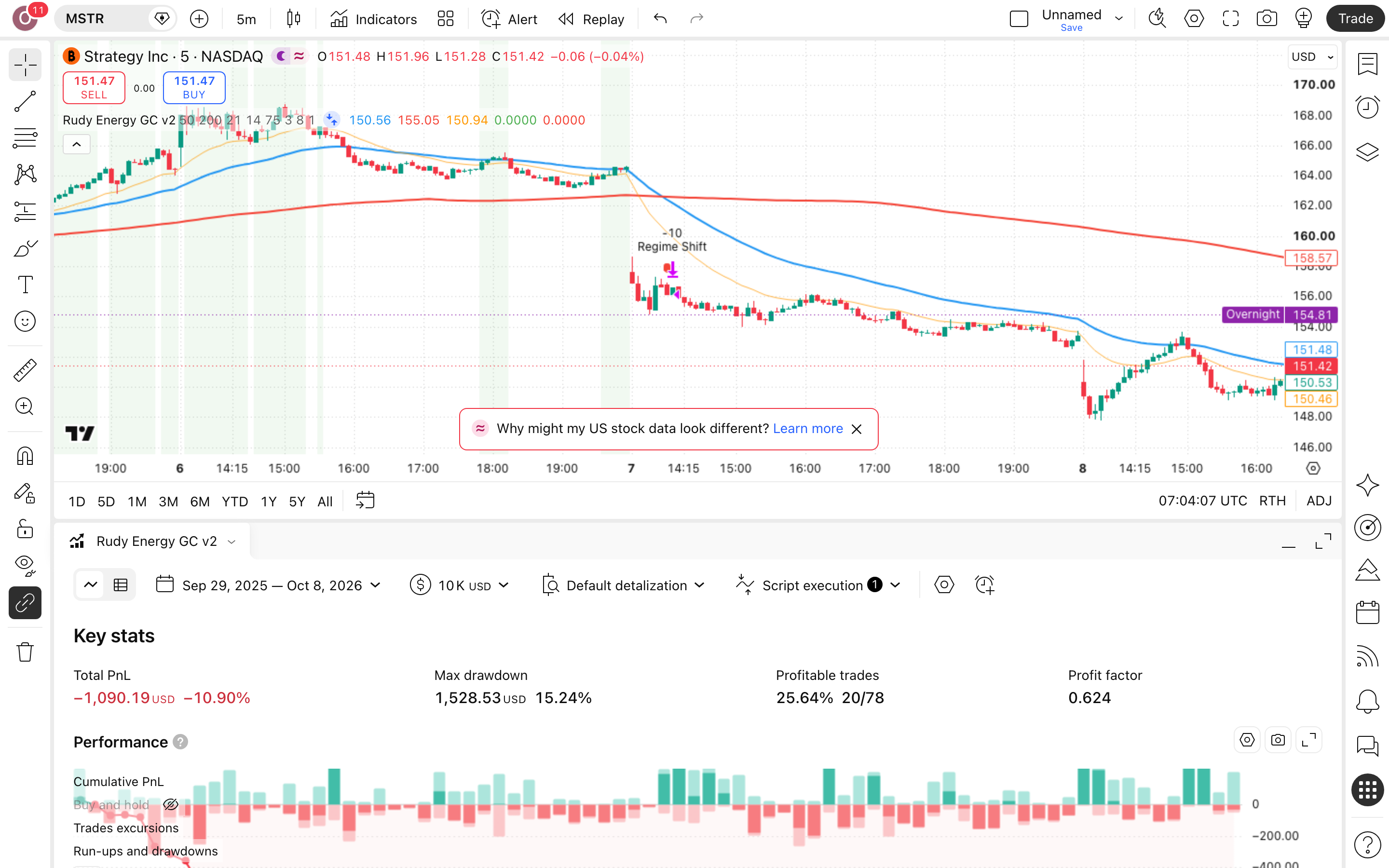
Task: Open the Rudy Energy GC v2 tab
Action: [x=153, y=542]
